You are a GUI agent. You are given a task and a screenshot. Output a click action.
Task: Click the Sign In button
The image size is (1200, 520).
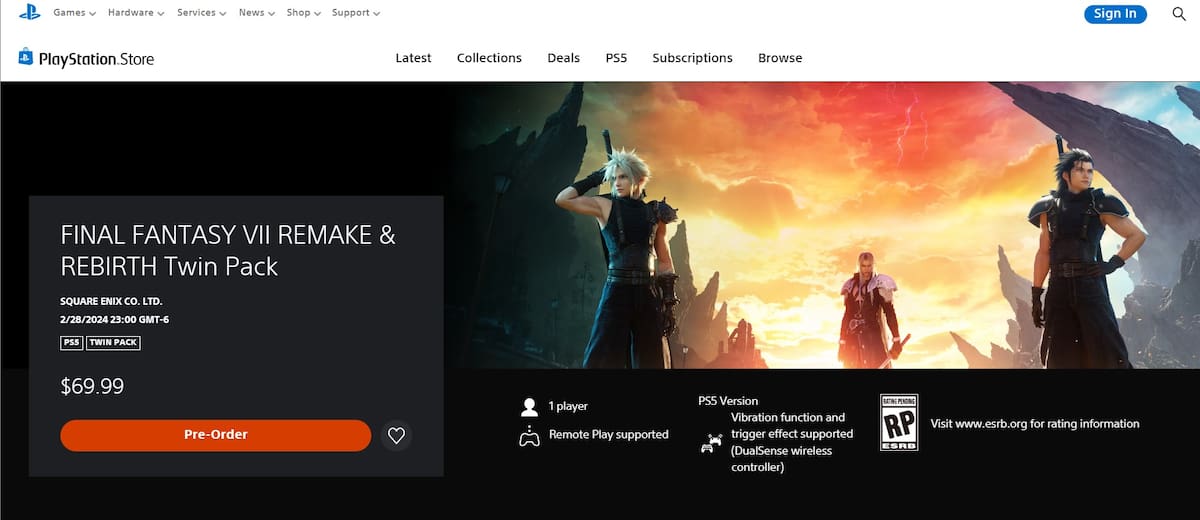(x=1115, y=14)
